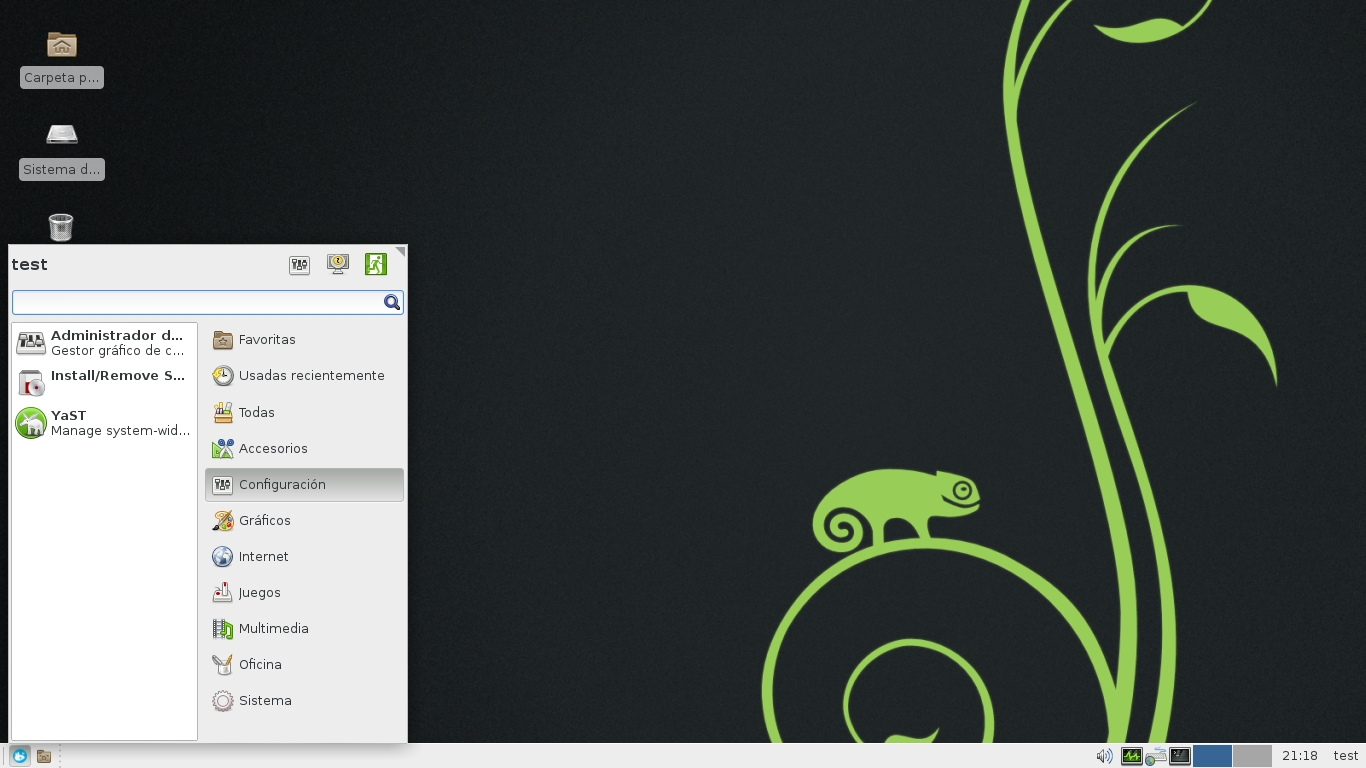Open All Settings from the menu header icon

coord(299,264)
